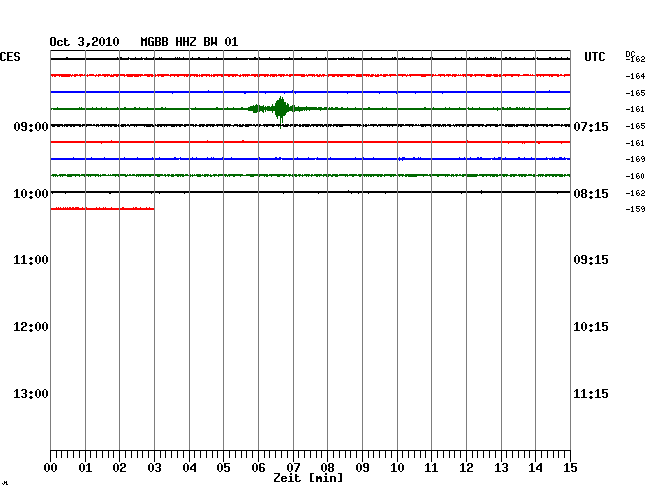
Task: Select the 11:00 local time label
Action: tap(31, 260)
